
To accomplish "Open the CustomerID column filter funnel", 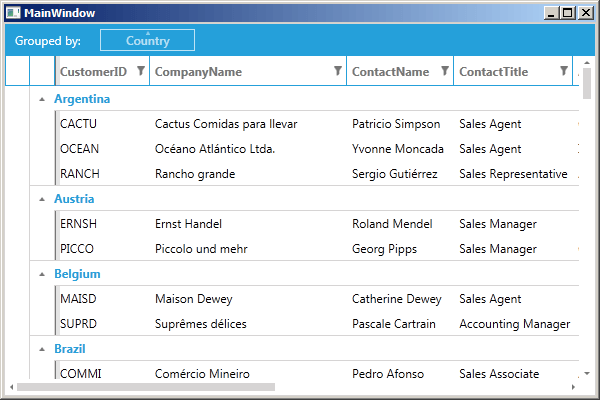I will tap(141, 71).
